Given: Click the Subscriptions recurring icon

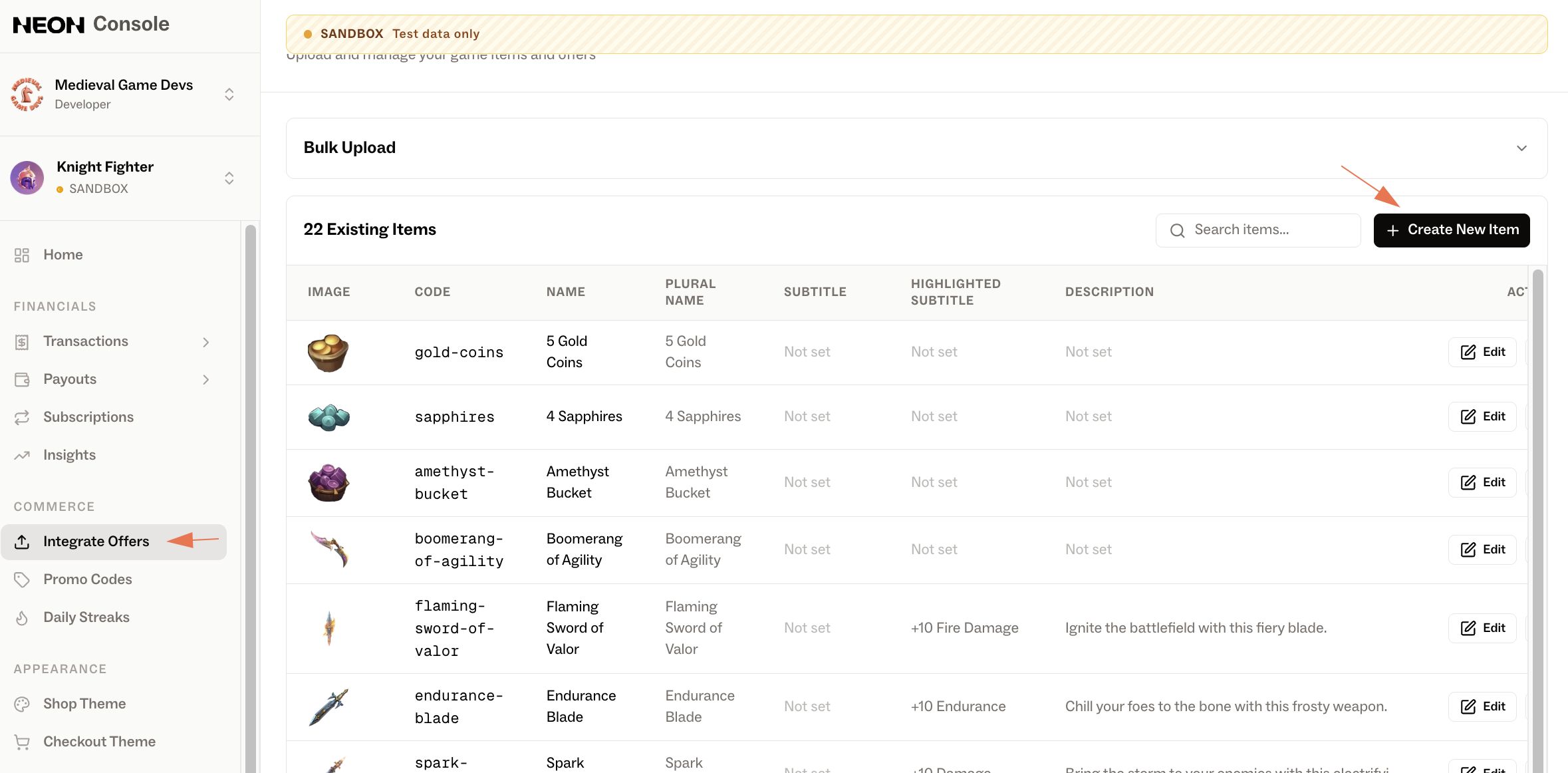Looking at the screenshot, I should [x=22, y=417].
